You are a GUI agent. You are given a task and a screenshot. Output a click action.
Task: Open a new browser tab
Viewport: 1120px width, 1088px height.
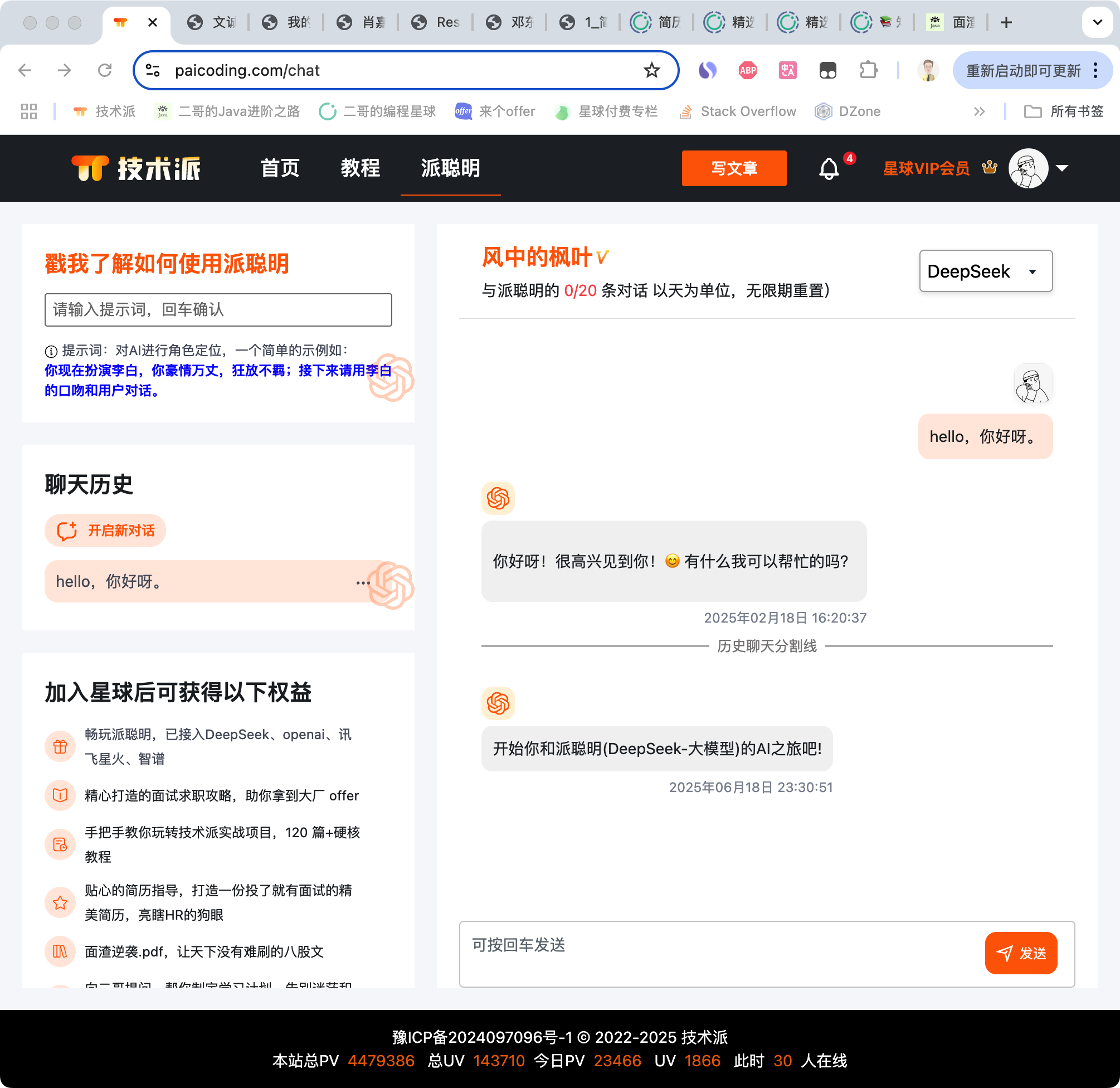coord(1006,22)
